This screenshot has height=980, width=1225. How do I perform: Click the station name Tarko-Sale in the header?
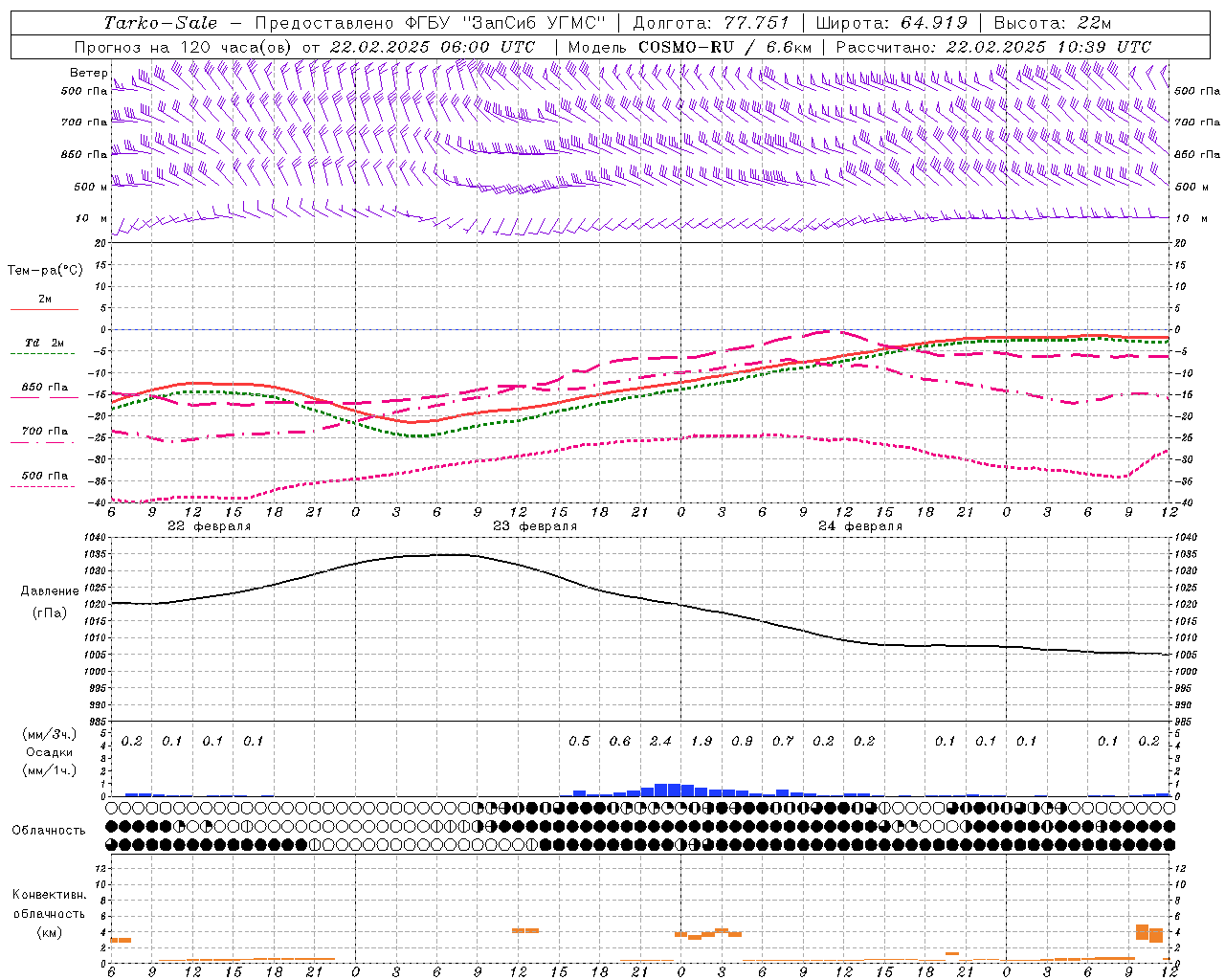tap(161, 23)
